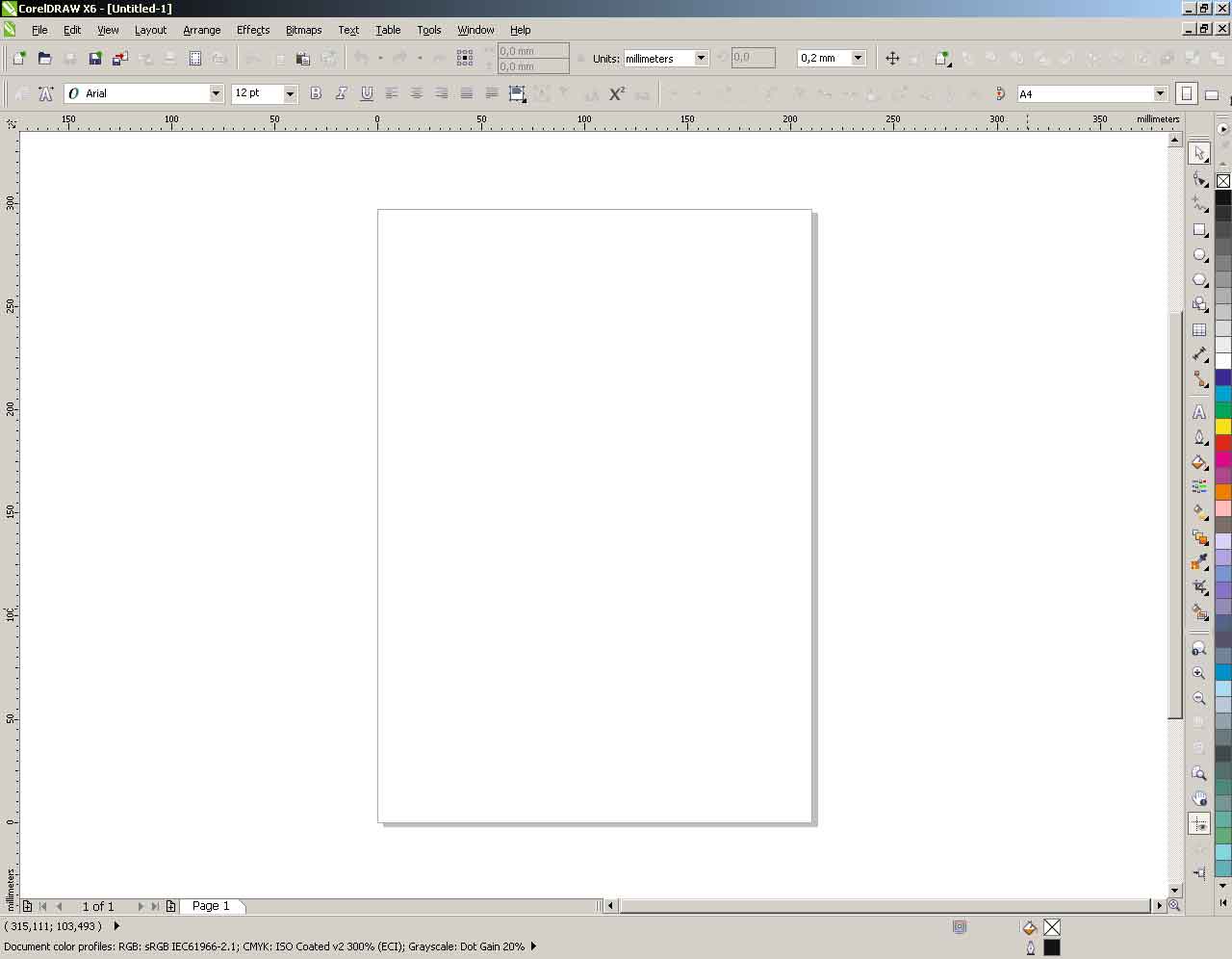Open the A4 page size dropdown
1232x959 pixels.
coord(1160,94)
